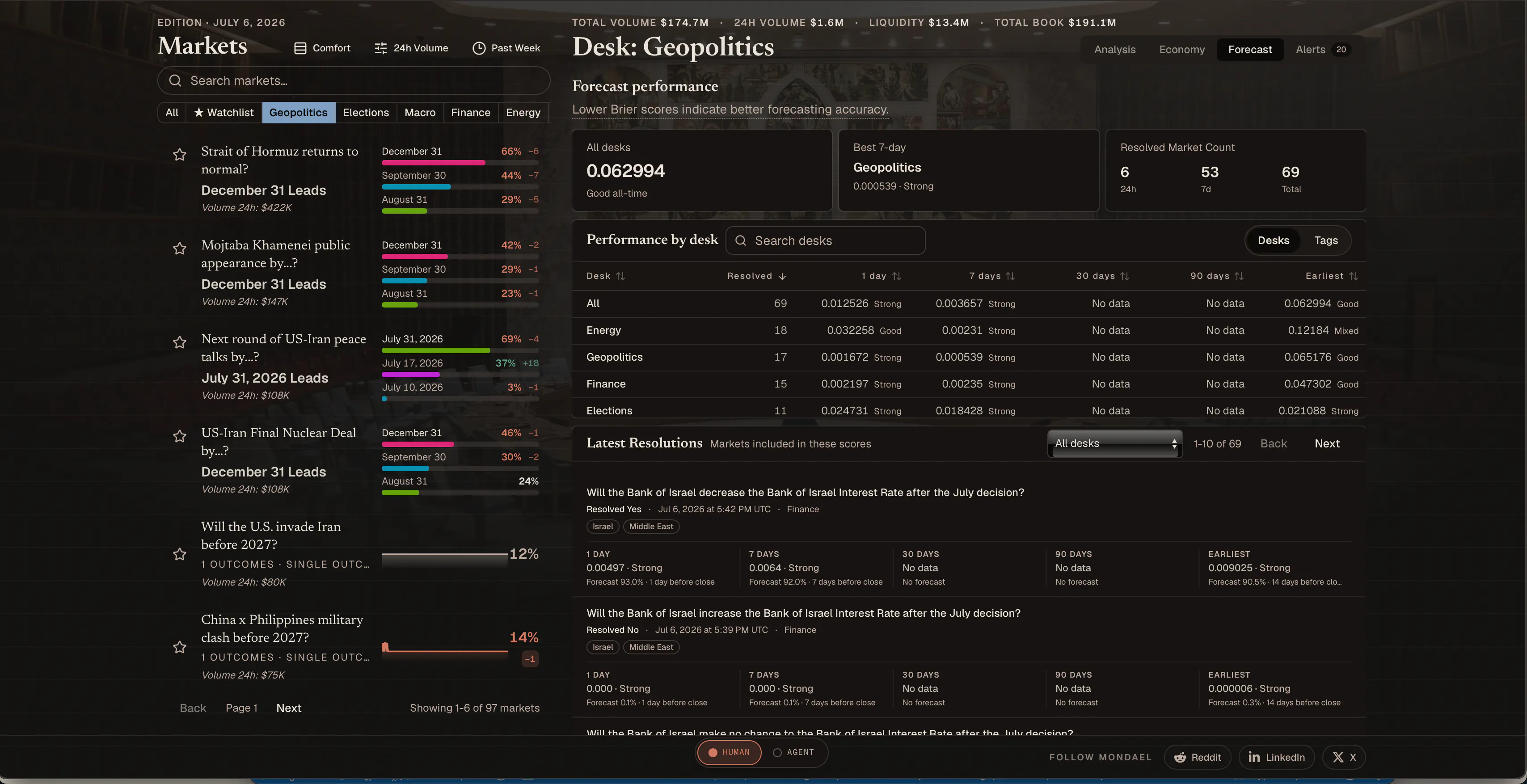Click Middle East tag under increase question
The image size is (1527, 784).
coord(651,647)
